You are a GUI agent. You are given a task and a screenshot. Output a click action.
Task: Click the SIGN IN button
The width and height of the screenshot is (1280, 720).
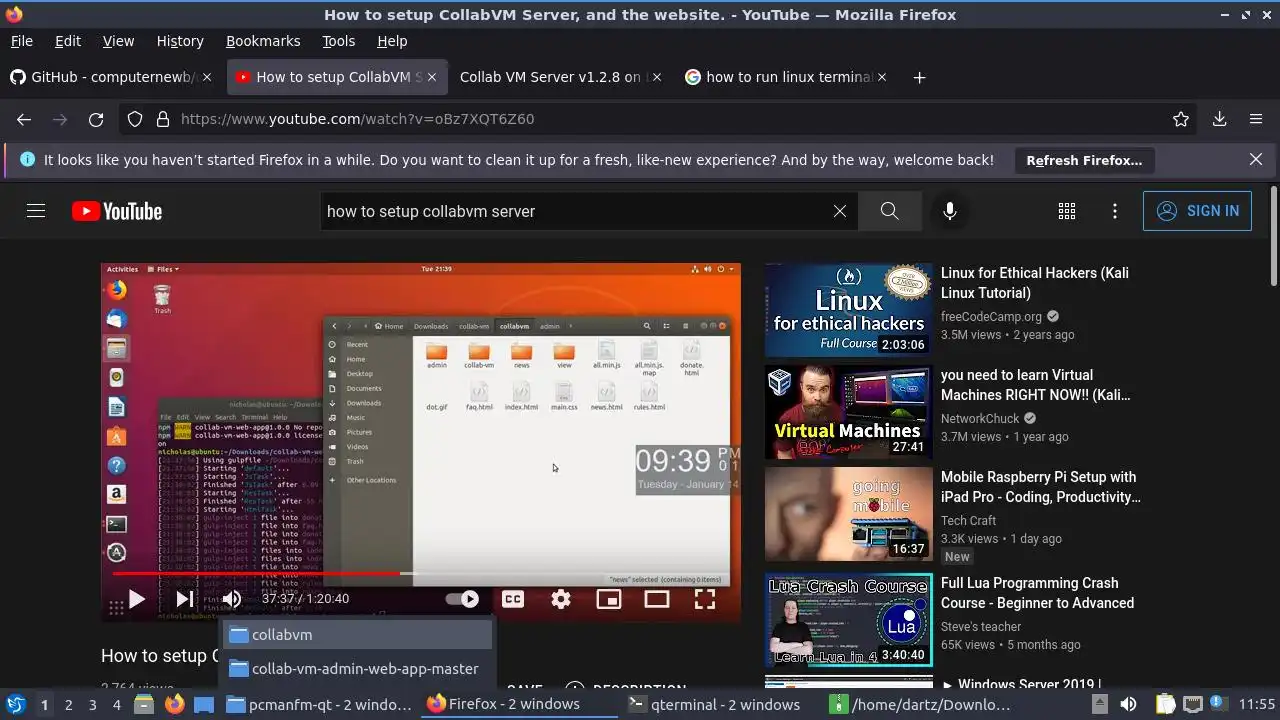[x=1197, y=211]
